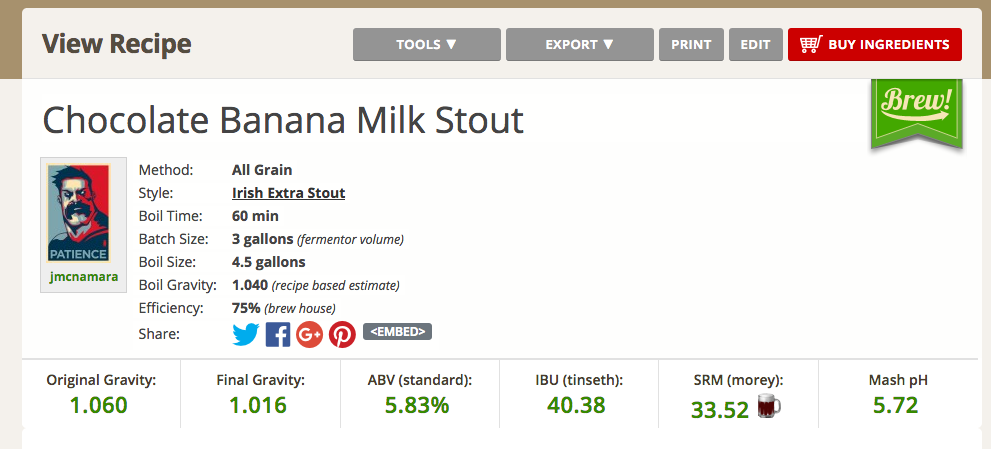Click the ABV (standard) 5.83% value

pyautogui.click(x=418, y=405)
